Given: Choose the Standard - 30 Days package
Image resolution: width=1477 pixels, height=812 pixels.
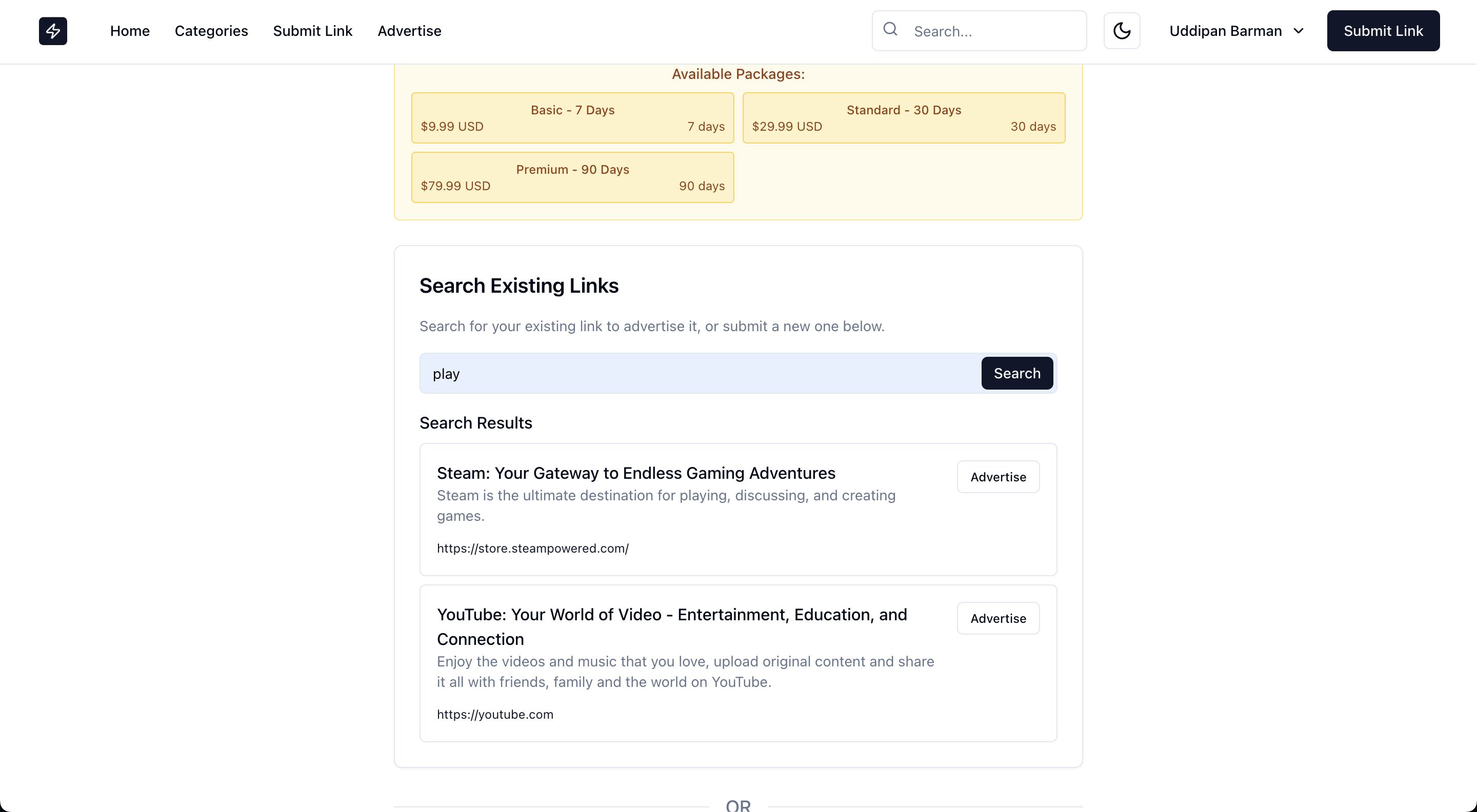Looking at the screenshot, I should coord(904,118).
